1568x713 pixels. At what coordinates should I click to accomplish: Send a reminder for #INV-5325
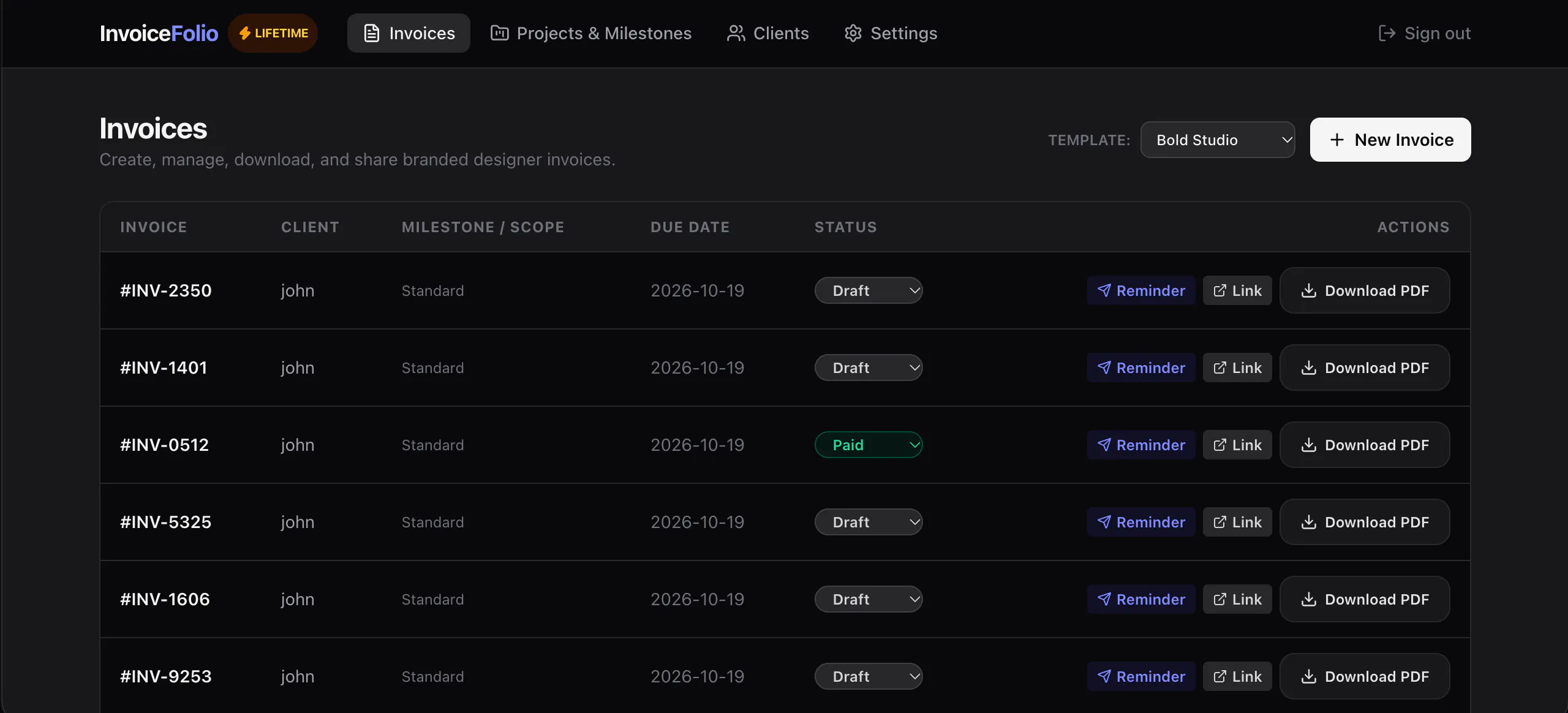(1141, 522)
